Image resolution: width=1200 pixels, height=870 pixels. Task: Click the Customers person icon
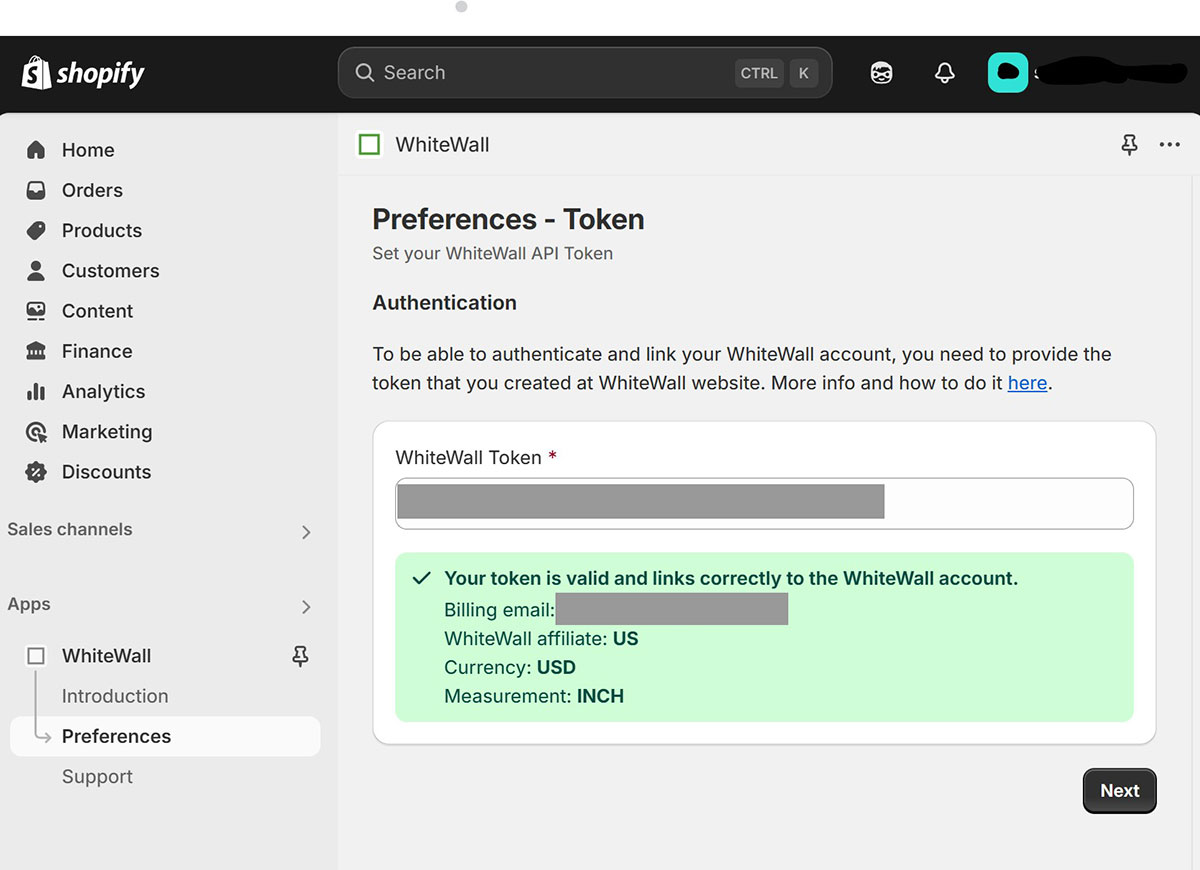coord(36,270)
